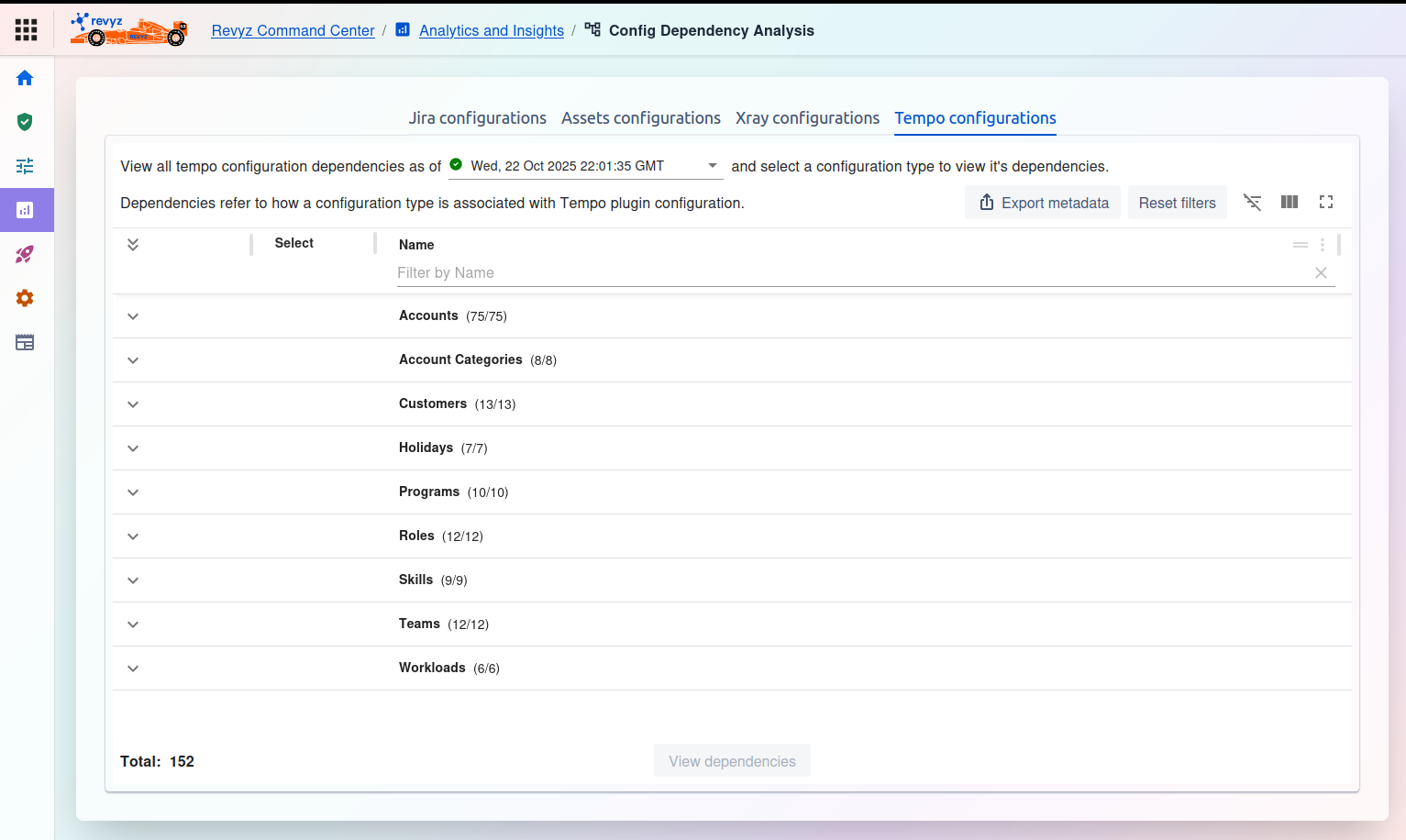The height and width of the screenshot is (840, 1406).
Task: Toggle fullscreen table view
Action: coord(1326,203)
